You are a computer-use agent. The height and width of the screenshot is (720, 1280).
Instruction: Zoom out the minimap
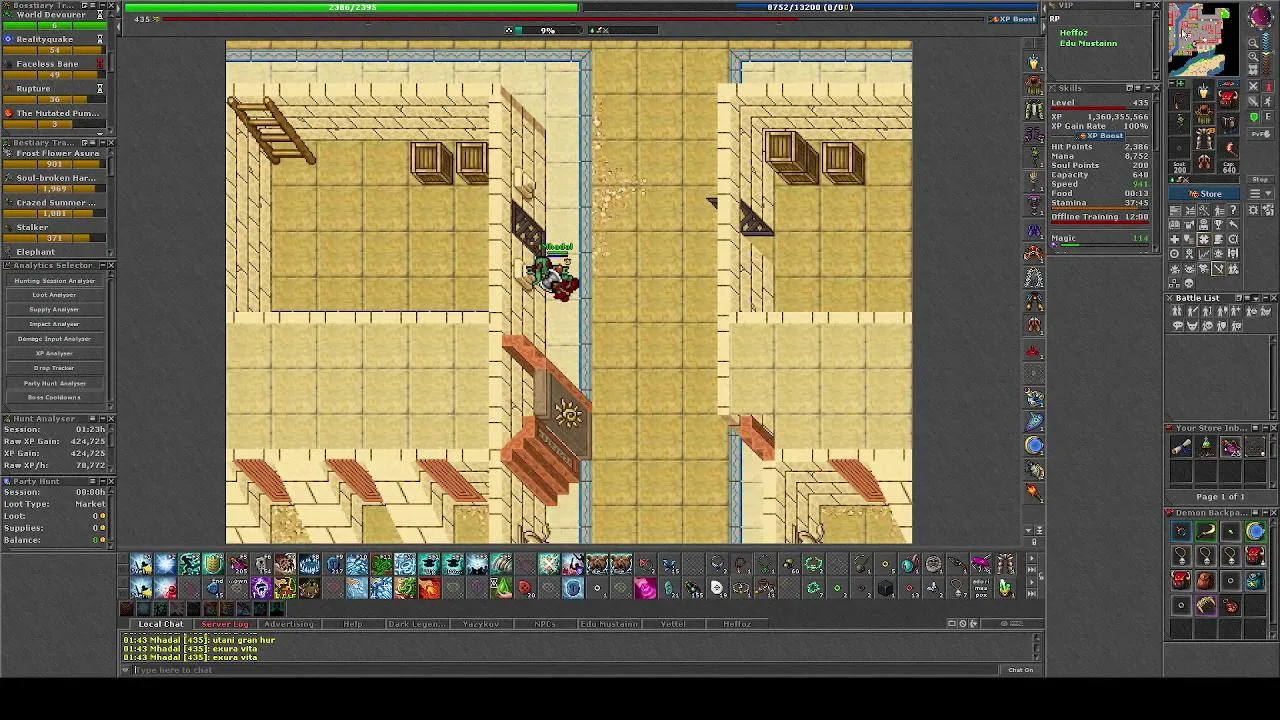[x=1254, y=43]
